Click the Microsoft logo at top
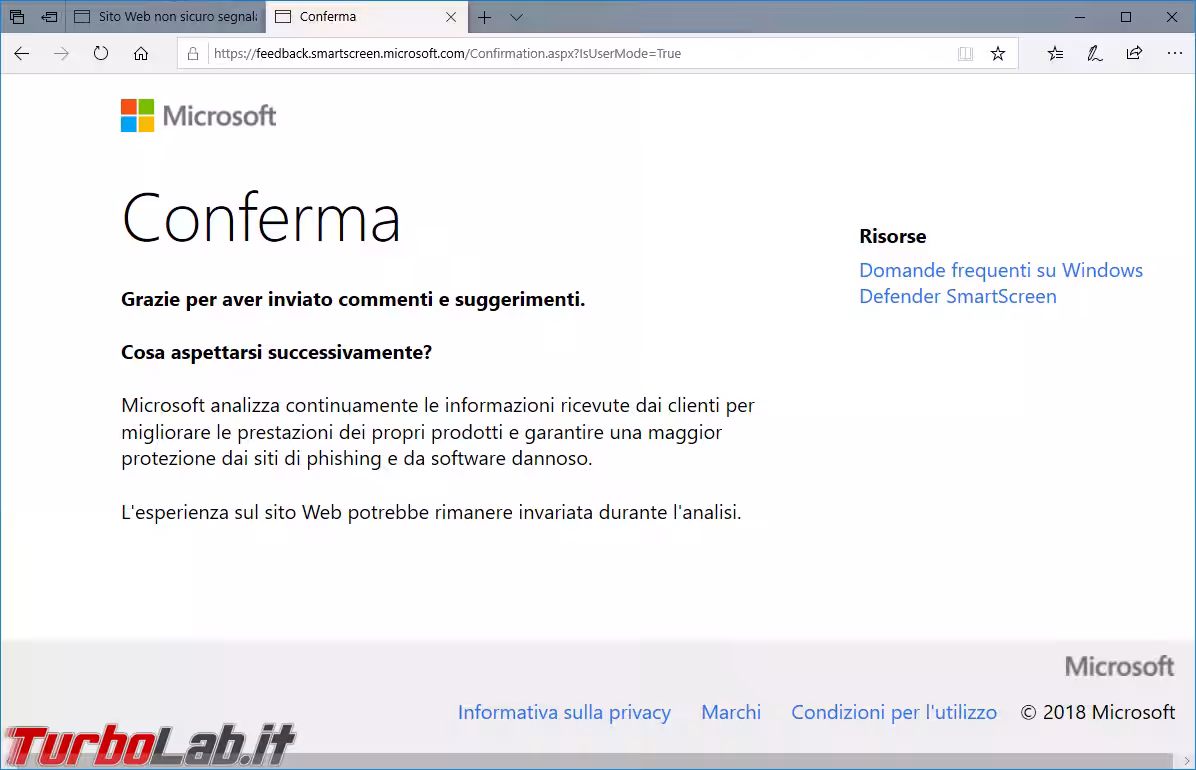1196x770 pixels. (198, 116)
